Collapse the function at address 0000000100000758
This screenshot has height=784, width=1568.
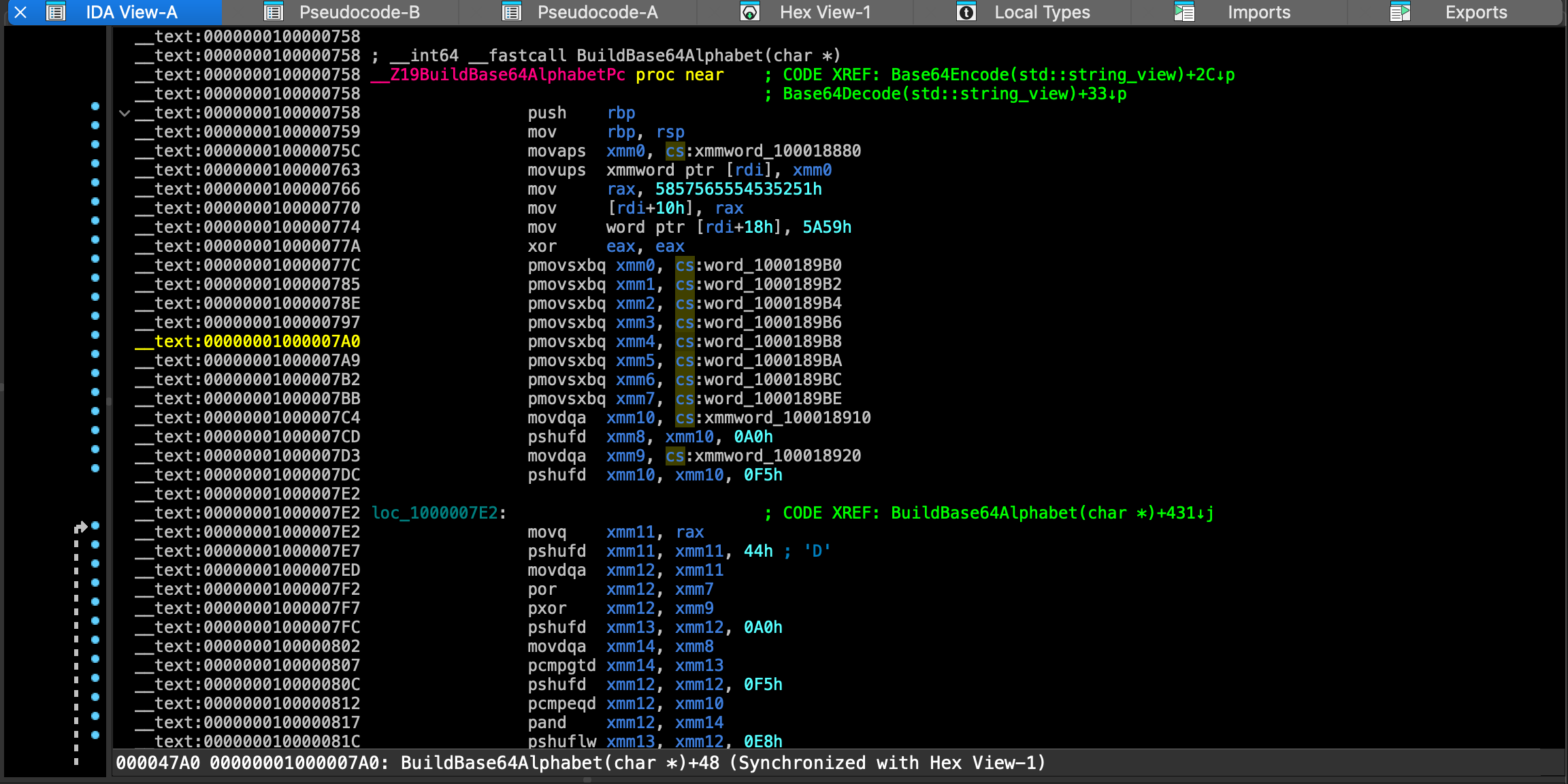pos(125,113)
